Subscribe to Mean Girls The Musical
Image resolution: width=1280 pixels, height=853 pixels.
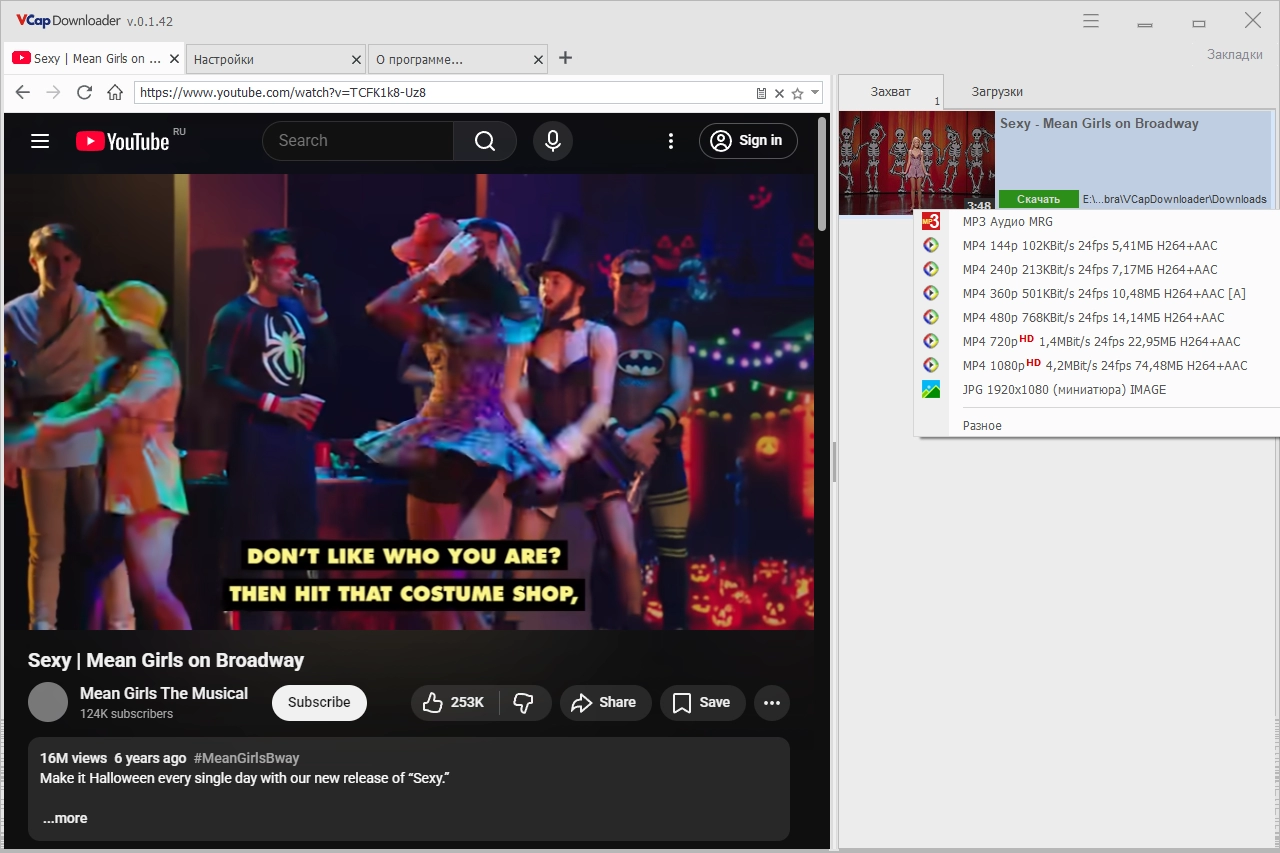pyautogui.click(x=319, y=703)
